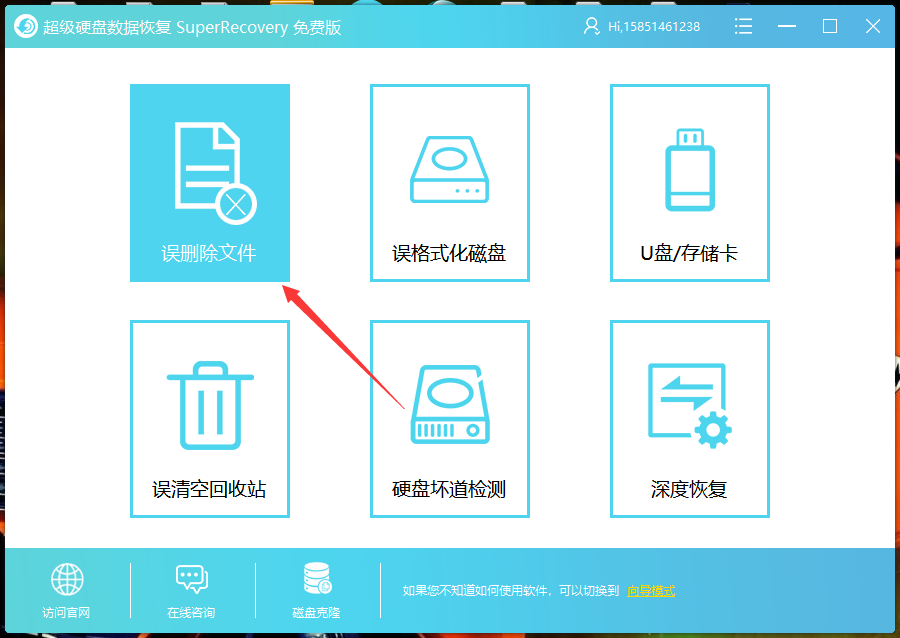Launch the 硬盘坏道检测 bad sector check tile
900x638 pixels.
click(x=449, y=419)
